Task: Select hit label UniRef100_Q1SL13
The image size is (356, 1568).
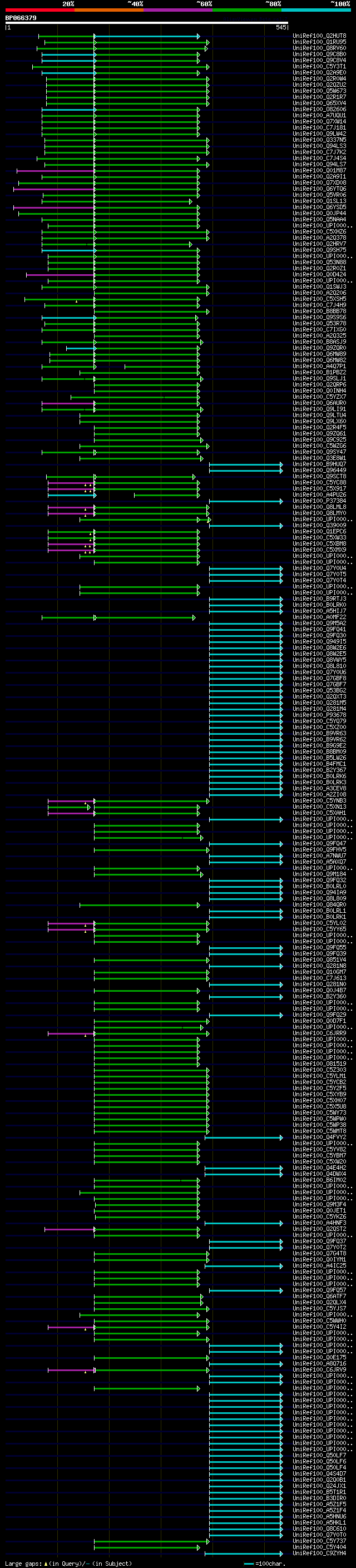Action: pyautogui.click(x=319, y=201)
